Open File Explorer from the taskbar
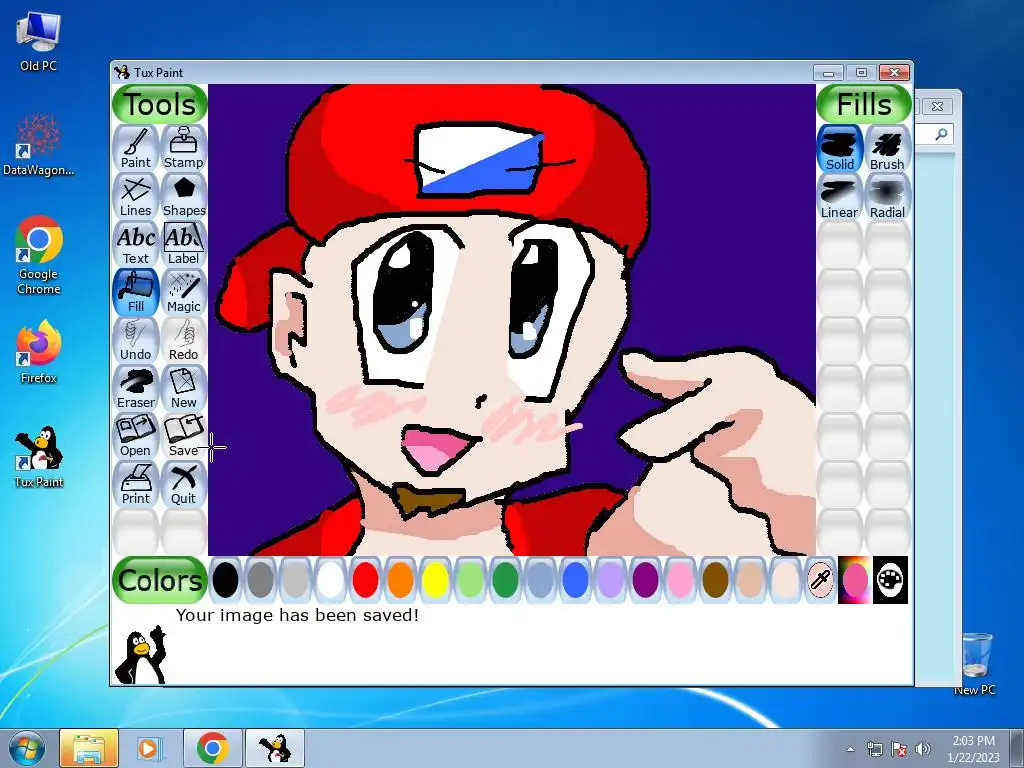Viewport: 1024px width, 768px height. 89,748
